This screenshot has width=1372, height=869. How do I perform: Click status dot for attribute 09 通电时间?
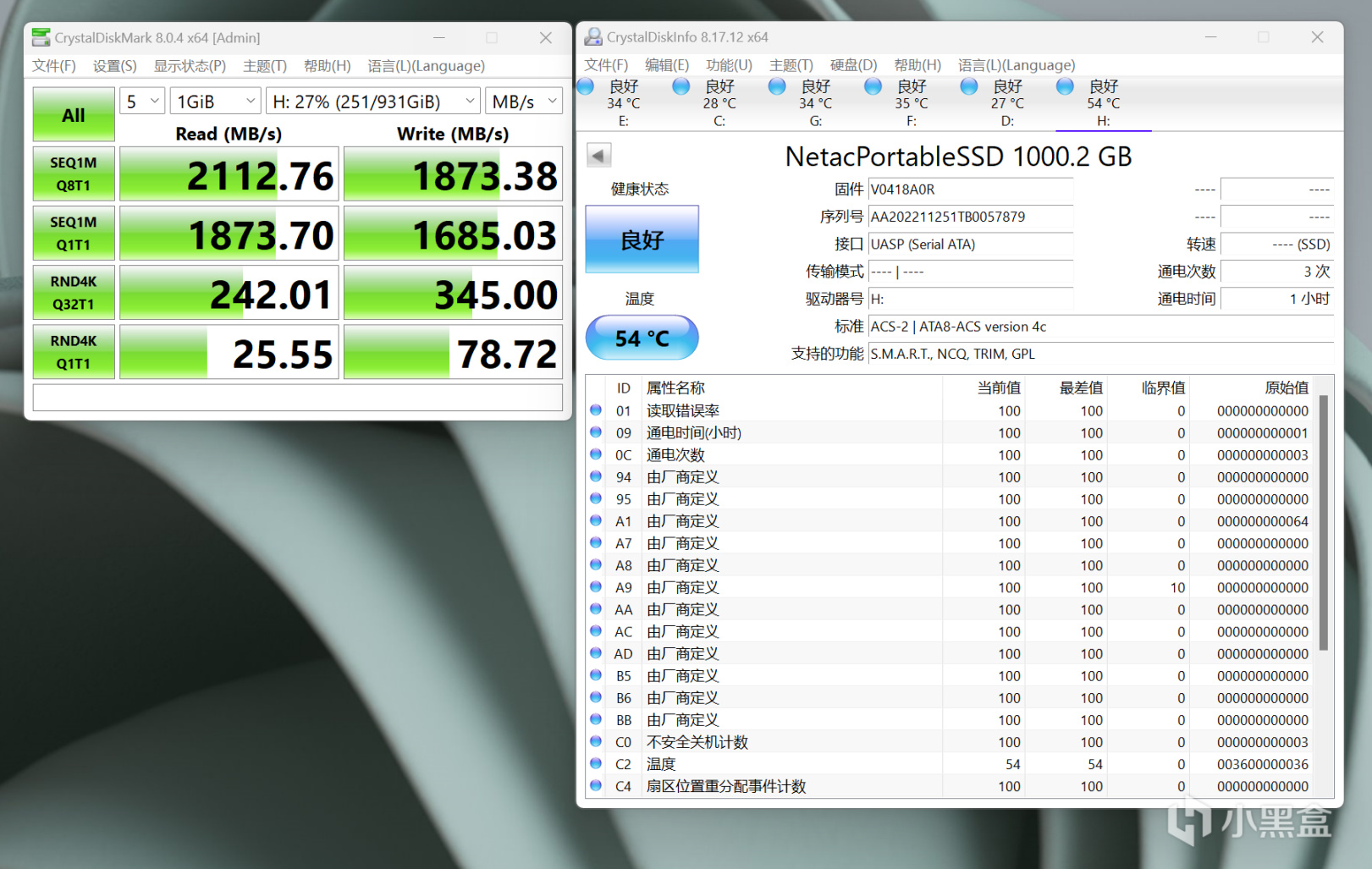tap(596, 432)
